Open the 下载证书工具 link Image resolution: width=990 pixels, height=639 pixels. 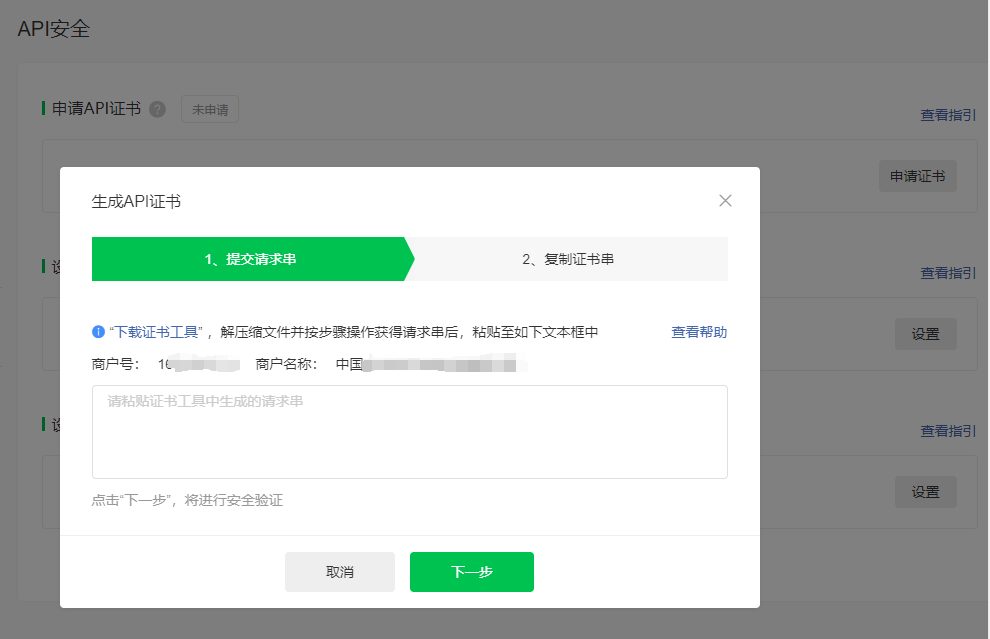click(157, 332)
